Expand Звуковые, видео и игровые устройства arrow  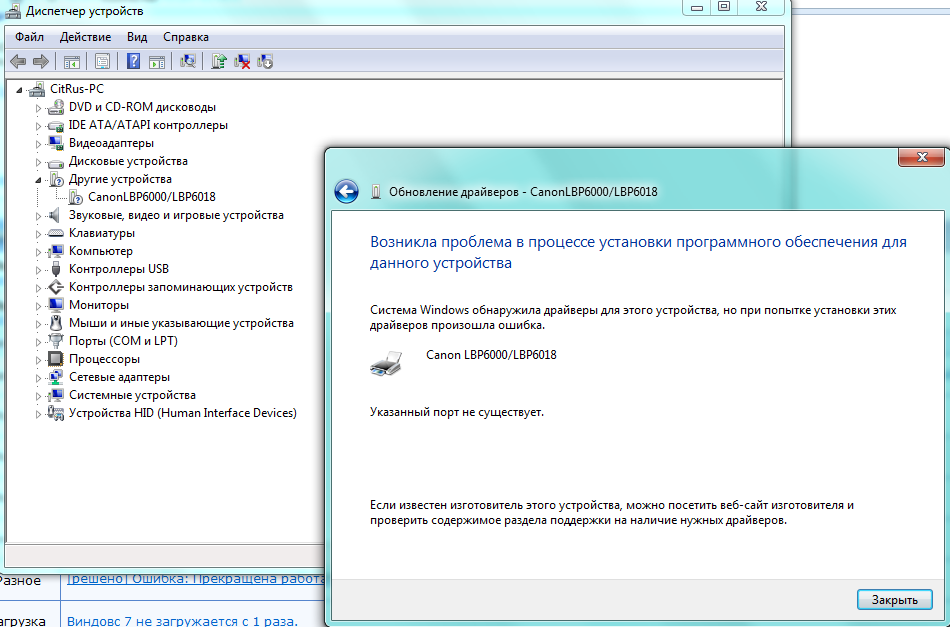click(x=38, y=216)
